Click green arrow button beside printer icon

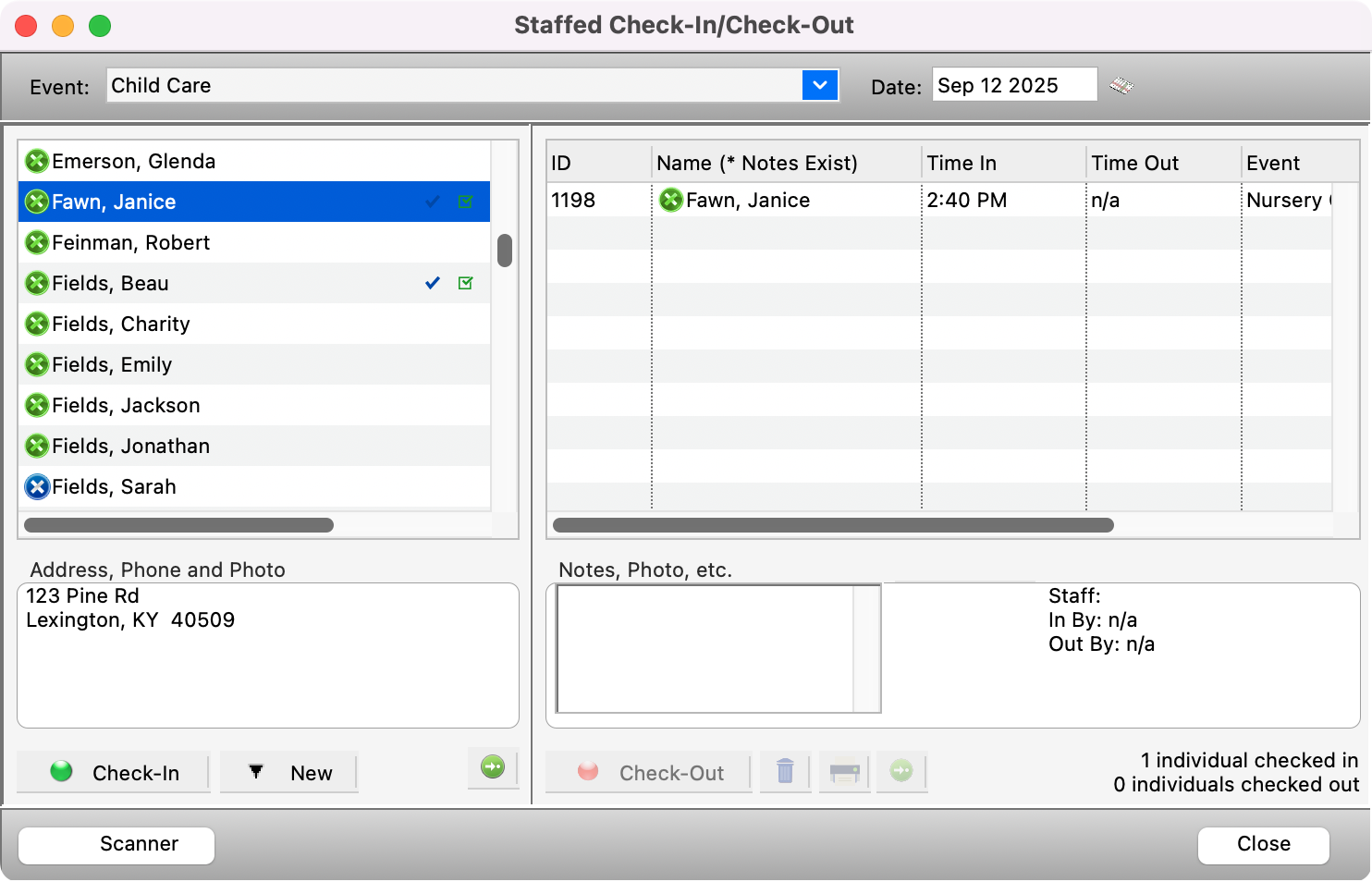coord(901,771)
